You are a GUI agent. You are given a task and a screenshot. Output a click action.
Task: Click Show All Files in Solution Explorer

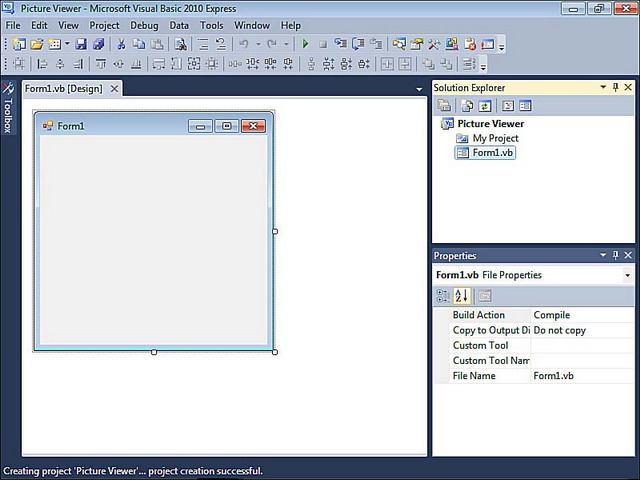click(467, 106)
